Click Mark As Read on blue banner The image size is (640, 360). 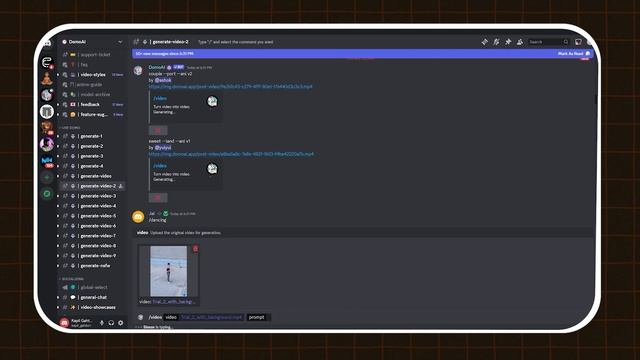pos(574,53)
